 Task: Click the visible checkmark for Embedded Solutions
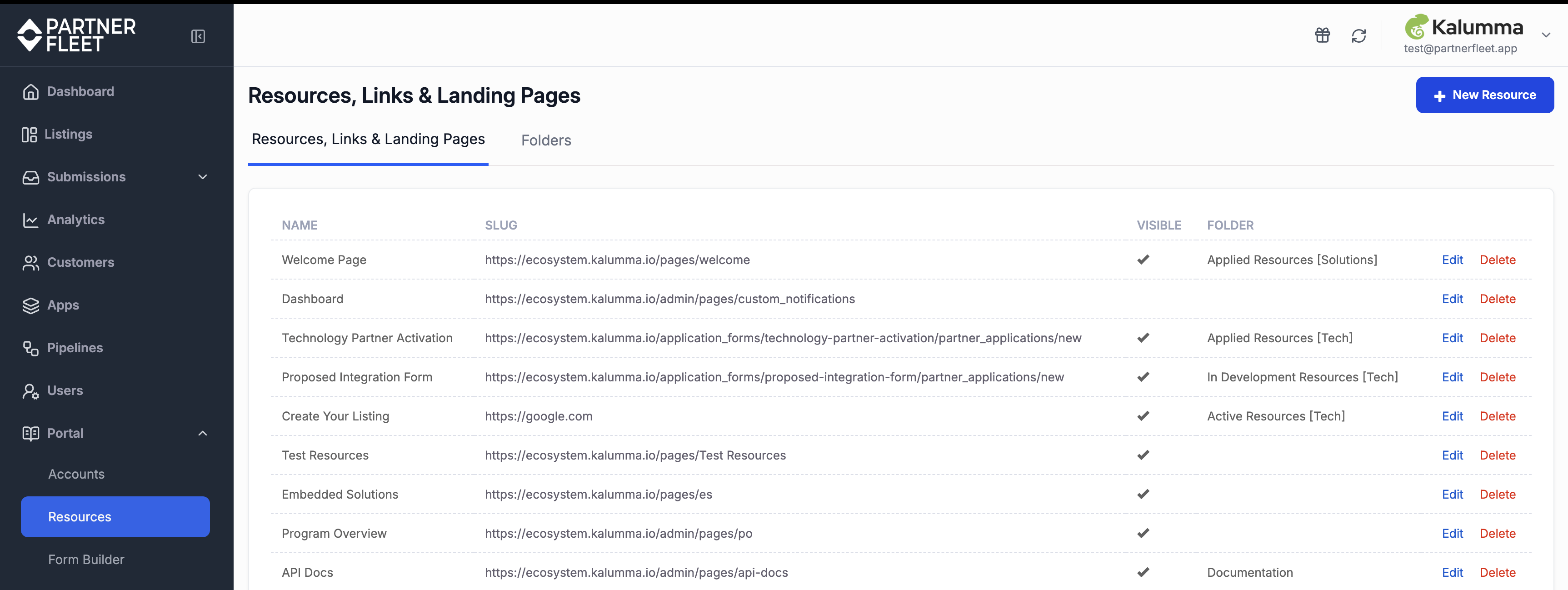(x=1143, y=494)
